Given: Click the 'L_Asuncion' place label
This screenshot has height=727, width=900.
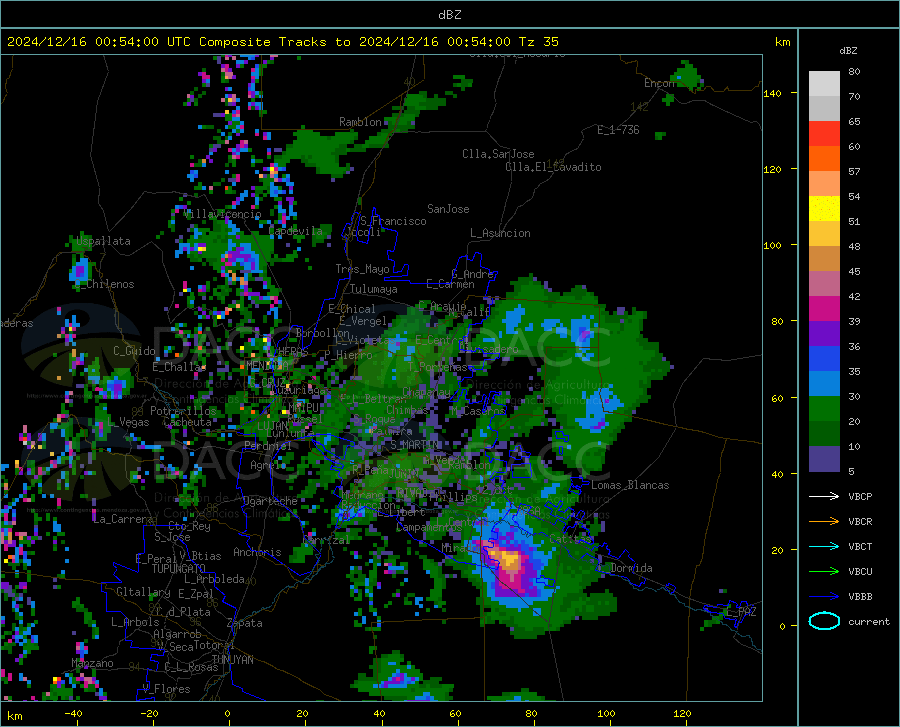Looking at the screenshot, I should point(500,233).
